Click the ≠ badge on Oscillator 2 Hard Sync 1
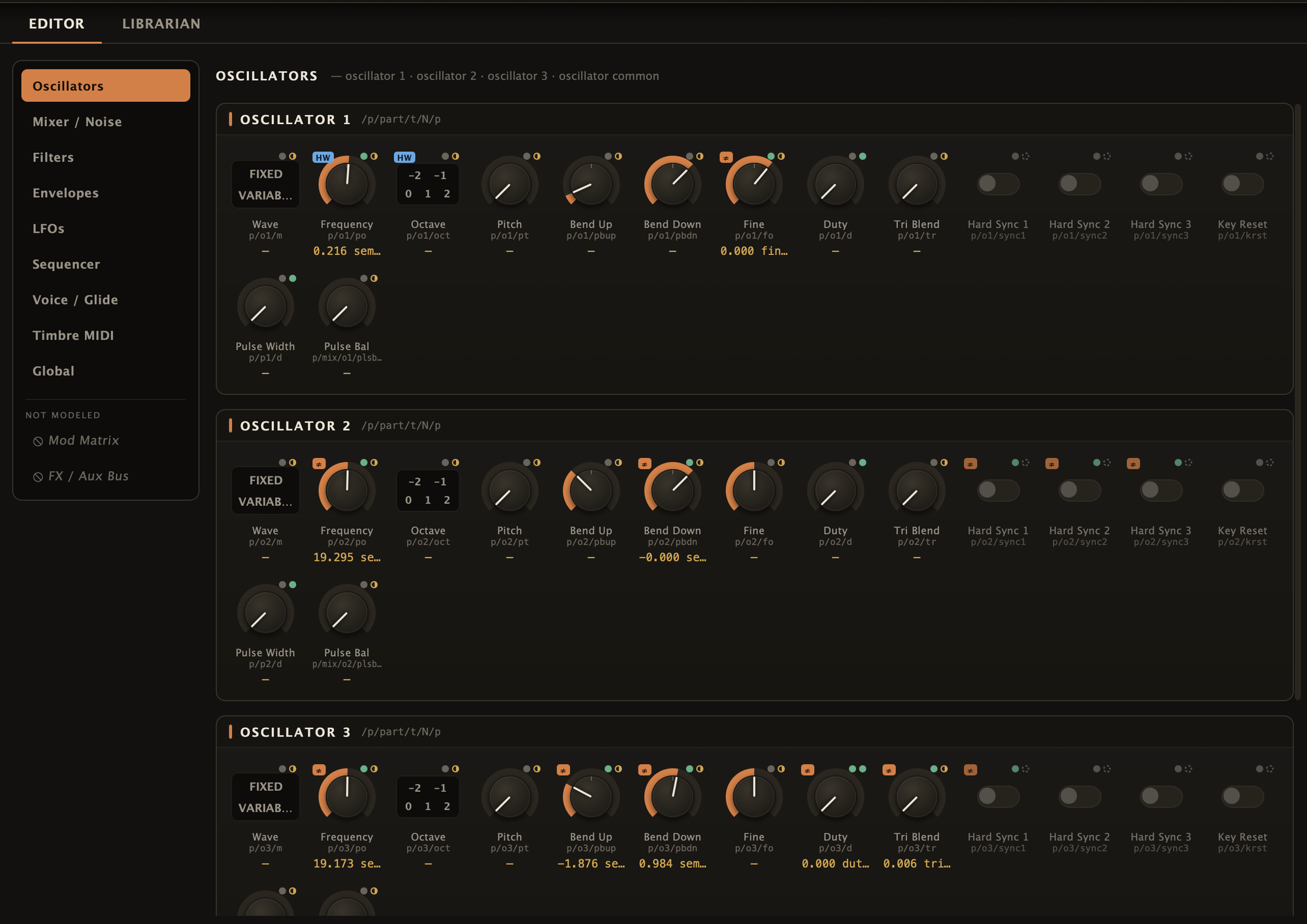1307x924 pixels. point(970,464)
